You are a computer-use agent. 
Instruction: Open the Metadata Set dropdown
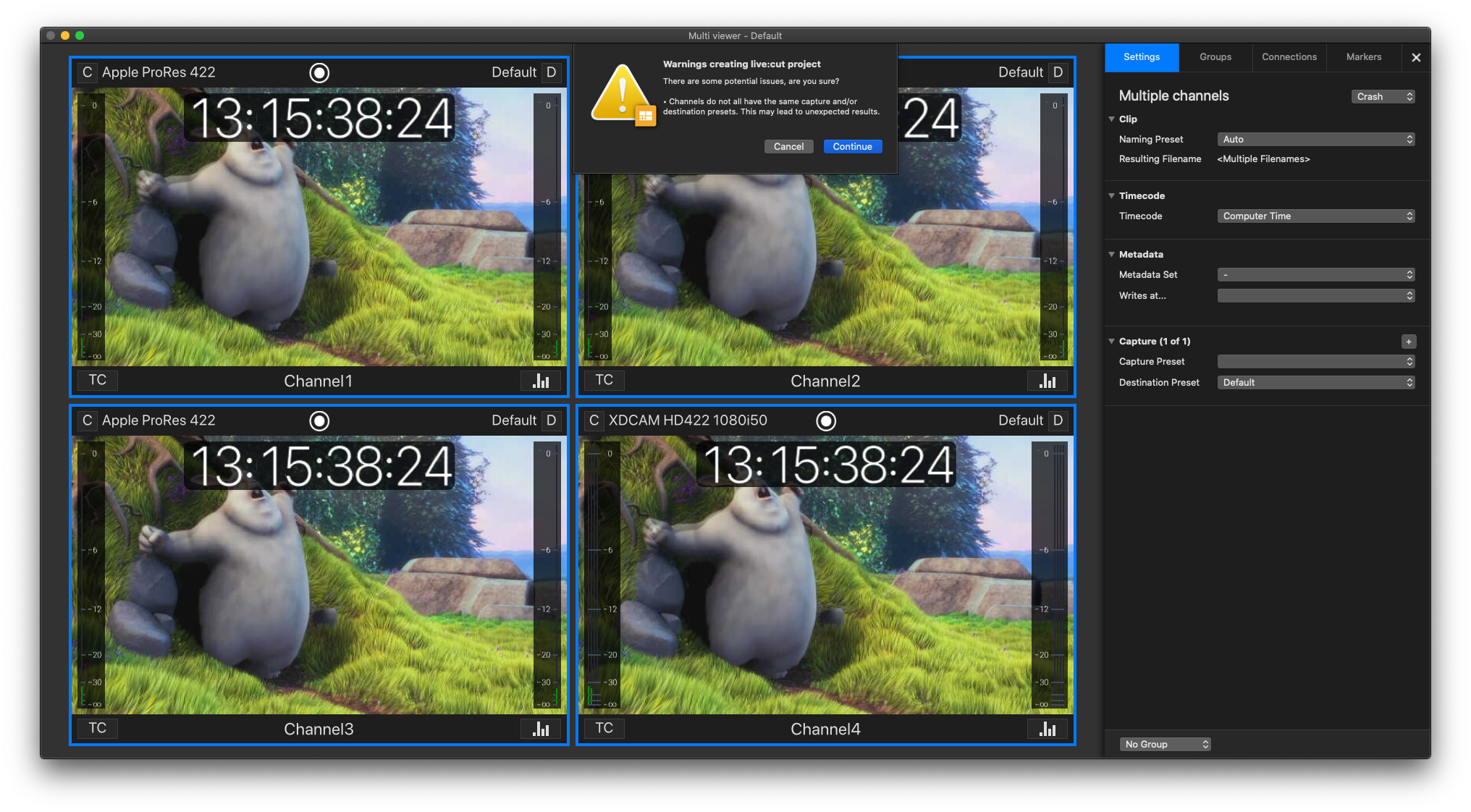pos(1316,275)
